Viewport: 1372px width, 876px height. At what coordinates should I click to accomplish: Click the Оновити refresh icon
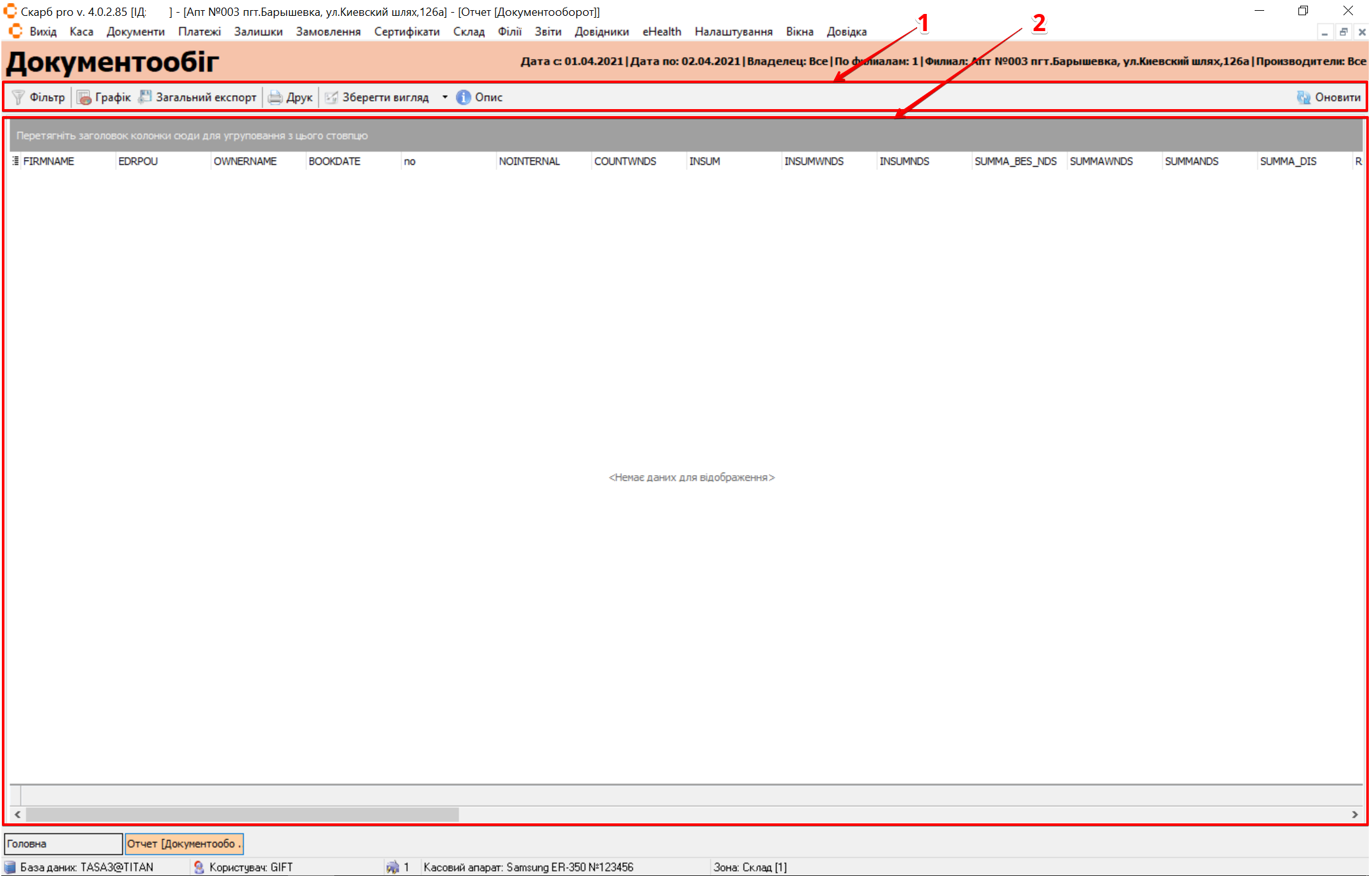1303,97
